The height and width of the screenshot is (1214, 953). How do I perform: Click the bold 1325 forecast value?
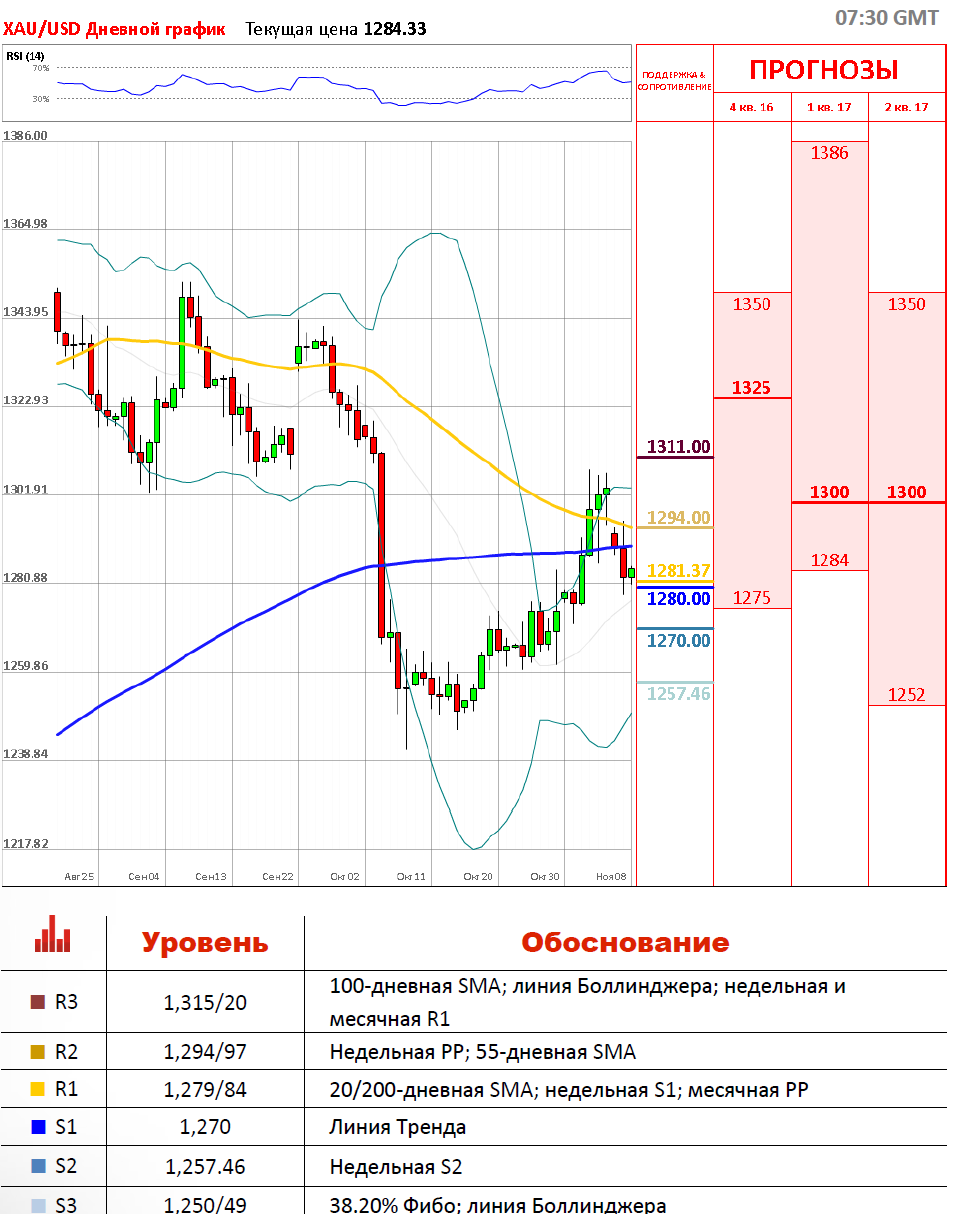tap(751, 387)
